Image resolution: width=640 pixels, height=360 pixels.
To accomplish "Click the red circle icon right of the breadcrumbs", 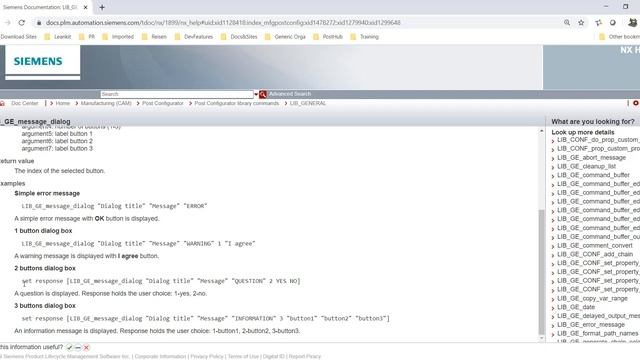I will tap(636, 103).
